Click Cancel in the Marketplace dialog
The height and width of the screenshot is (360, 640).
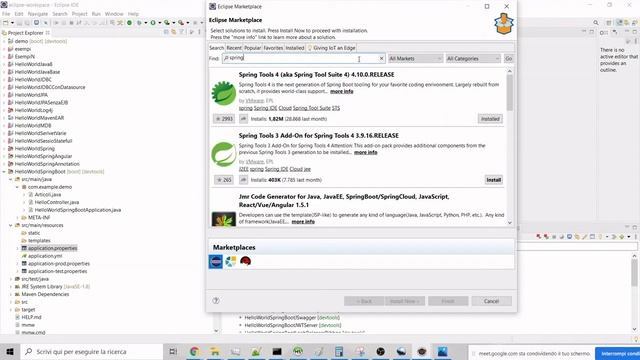tap(491, 301)
